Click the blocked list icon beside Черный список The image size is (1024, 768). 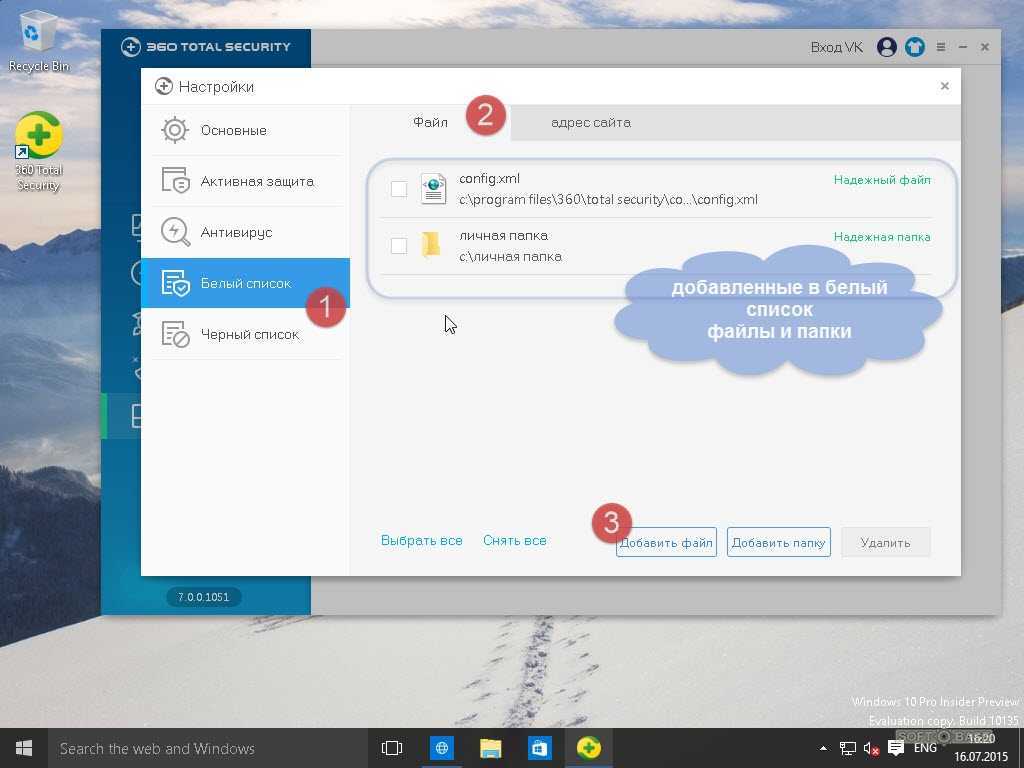tap(175, 334)
